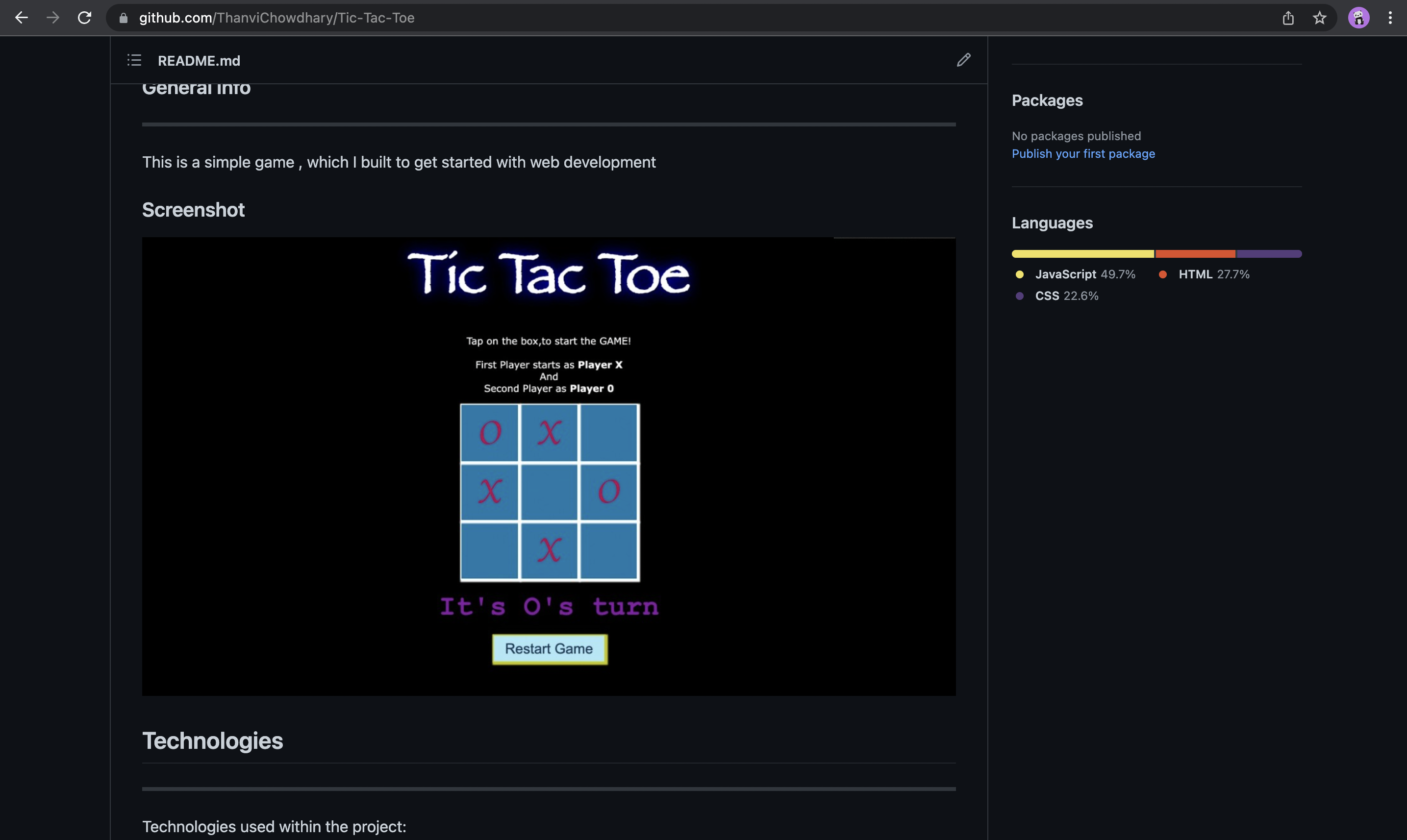Viewport: 1407px width, 840px height.
Task: Open the Tic Tac Toe screenshot image
Action: coord(548,466)
